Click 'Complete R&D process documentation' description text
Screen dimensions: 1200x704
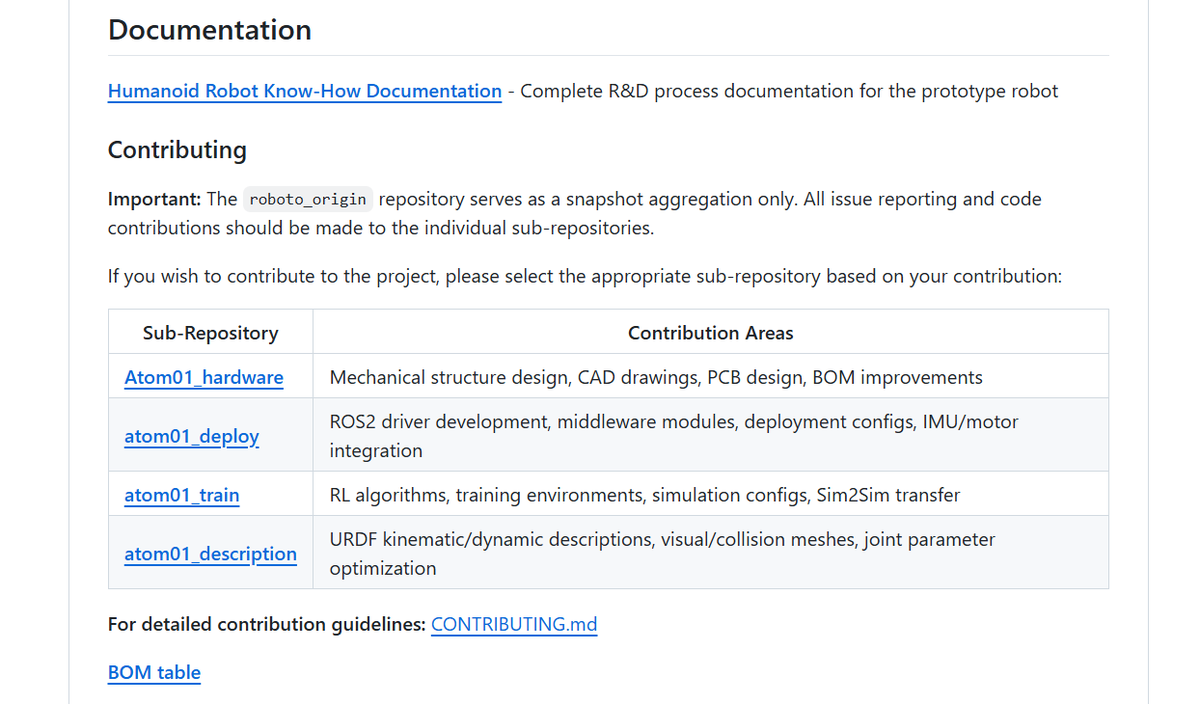[789, 91]
